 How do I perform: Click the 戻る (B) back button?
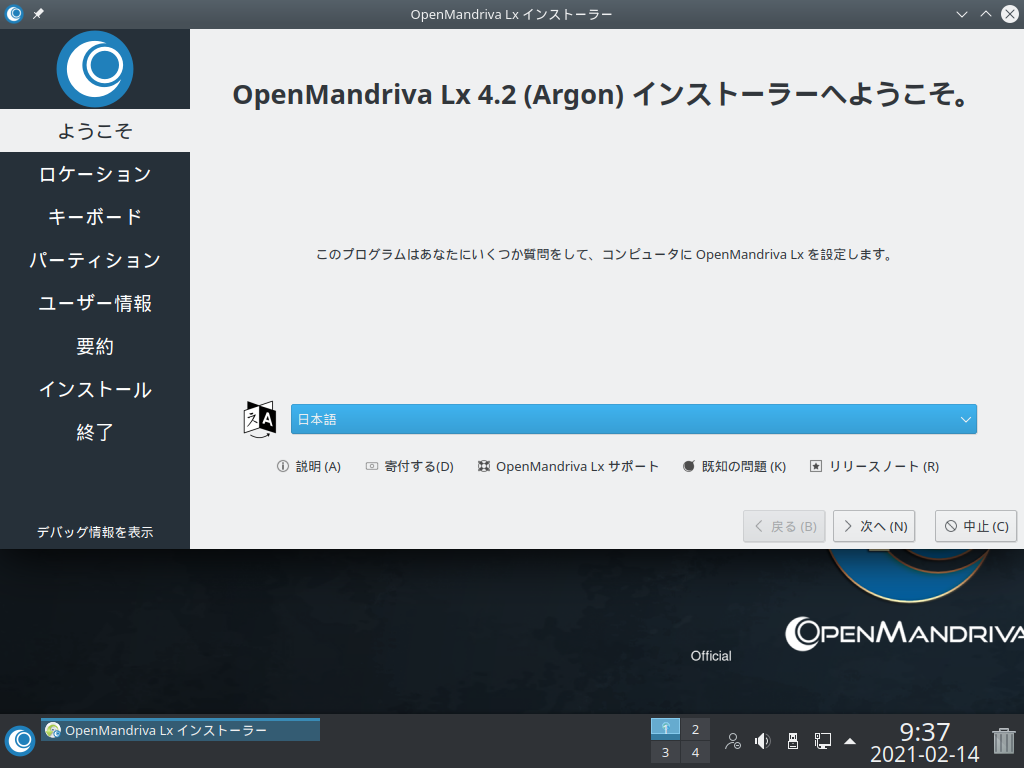click(x=784, y=526)
